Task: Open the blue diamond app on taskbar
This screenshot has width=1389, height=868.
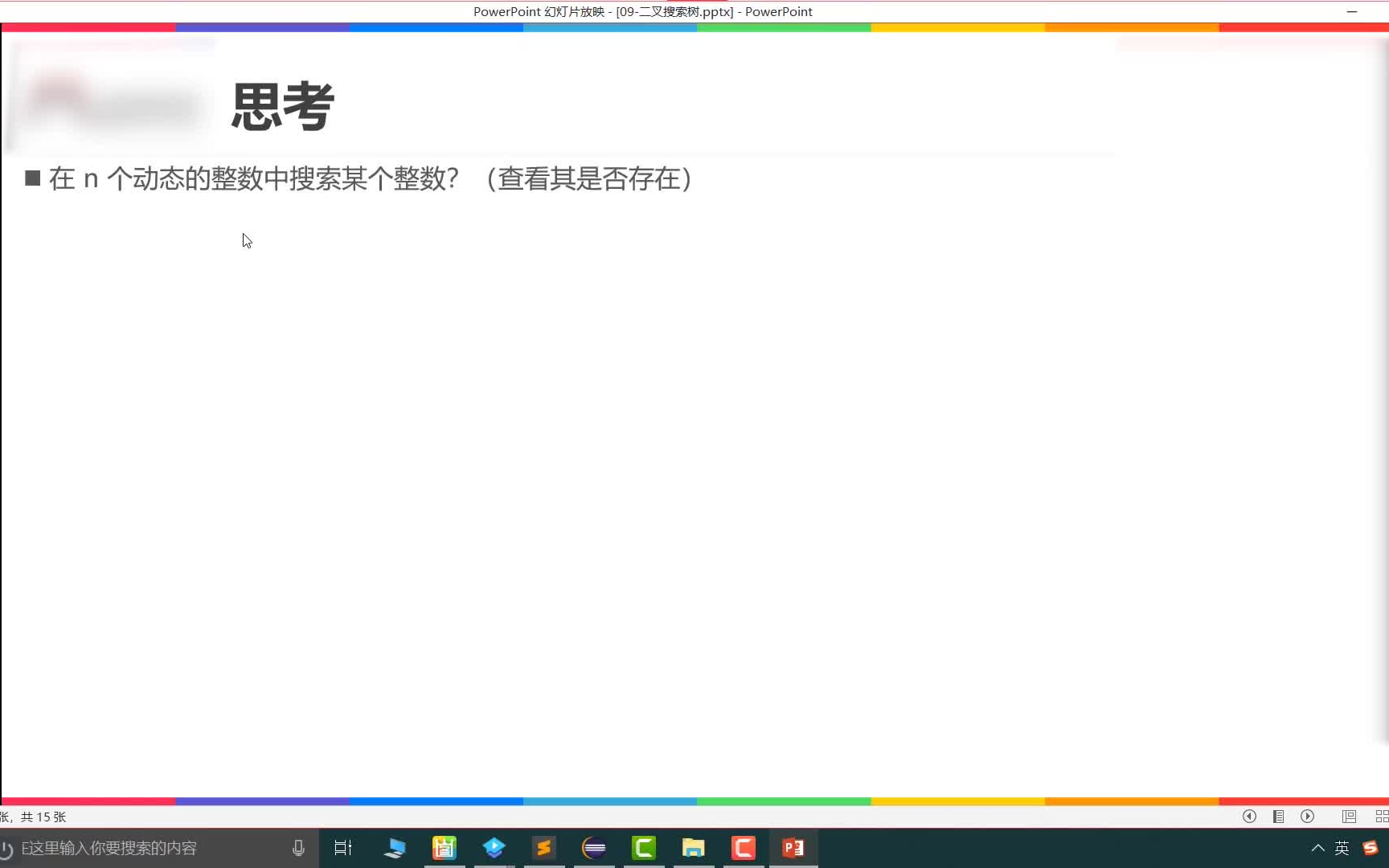Action: pos(494,848)
